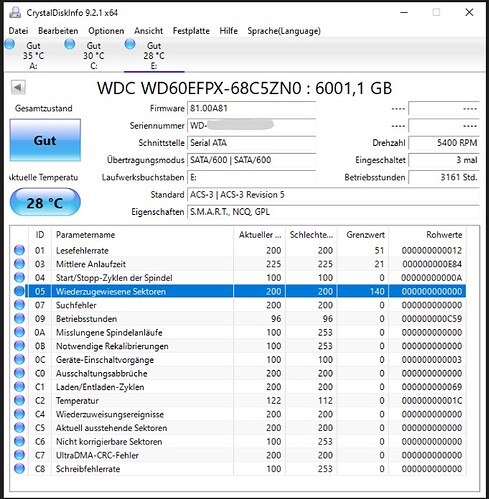Viewport: 489px width, 499px height.
Task: Click the 28 °C temperature button
Action: click(x=45, y=202)
